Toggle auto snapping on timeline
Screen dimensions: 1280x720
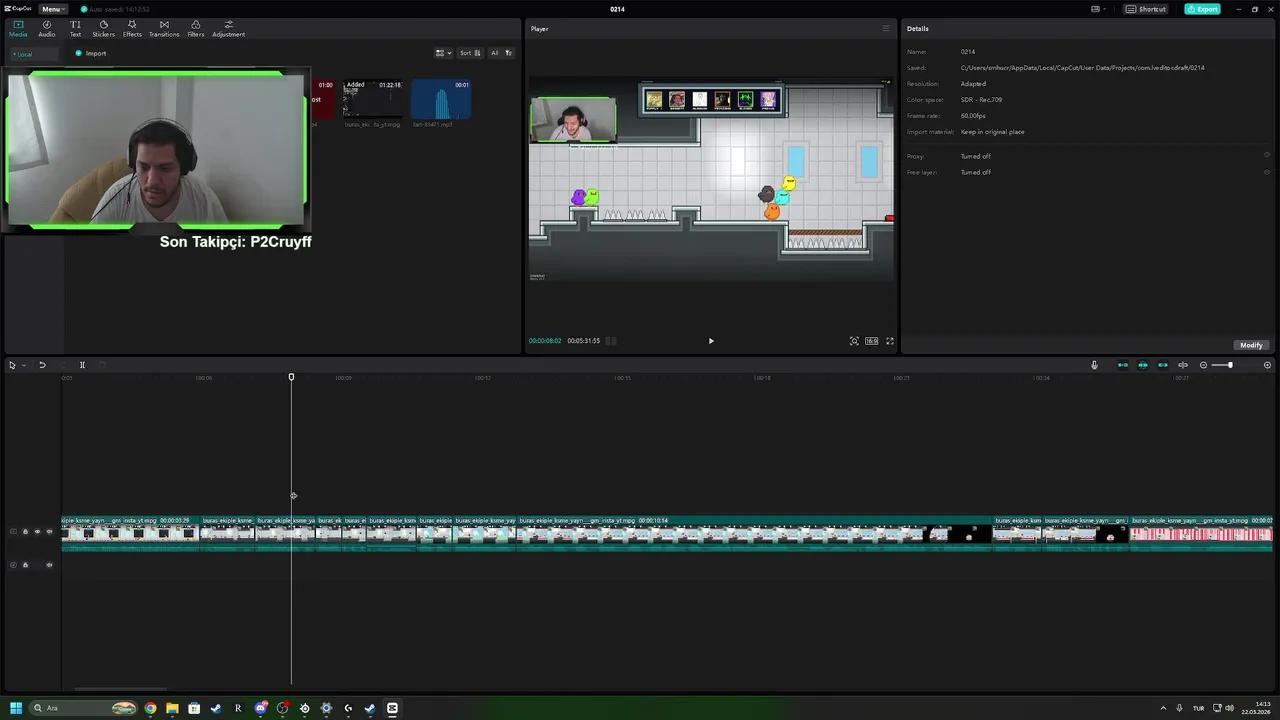click(x=1143, y=365)
